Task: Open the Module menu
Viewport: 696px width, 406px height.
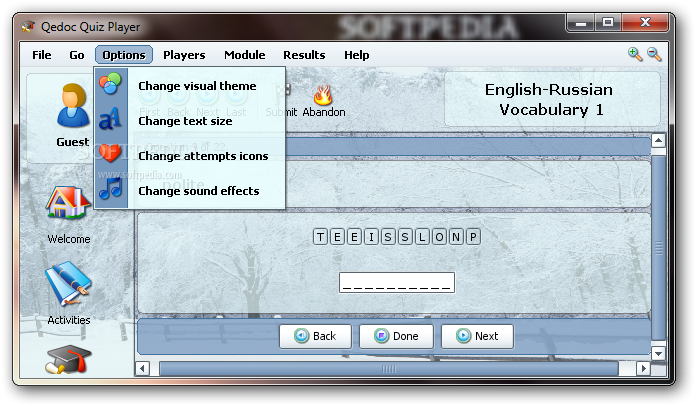Action: 245,55
